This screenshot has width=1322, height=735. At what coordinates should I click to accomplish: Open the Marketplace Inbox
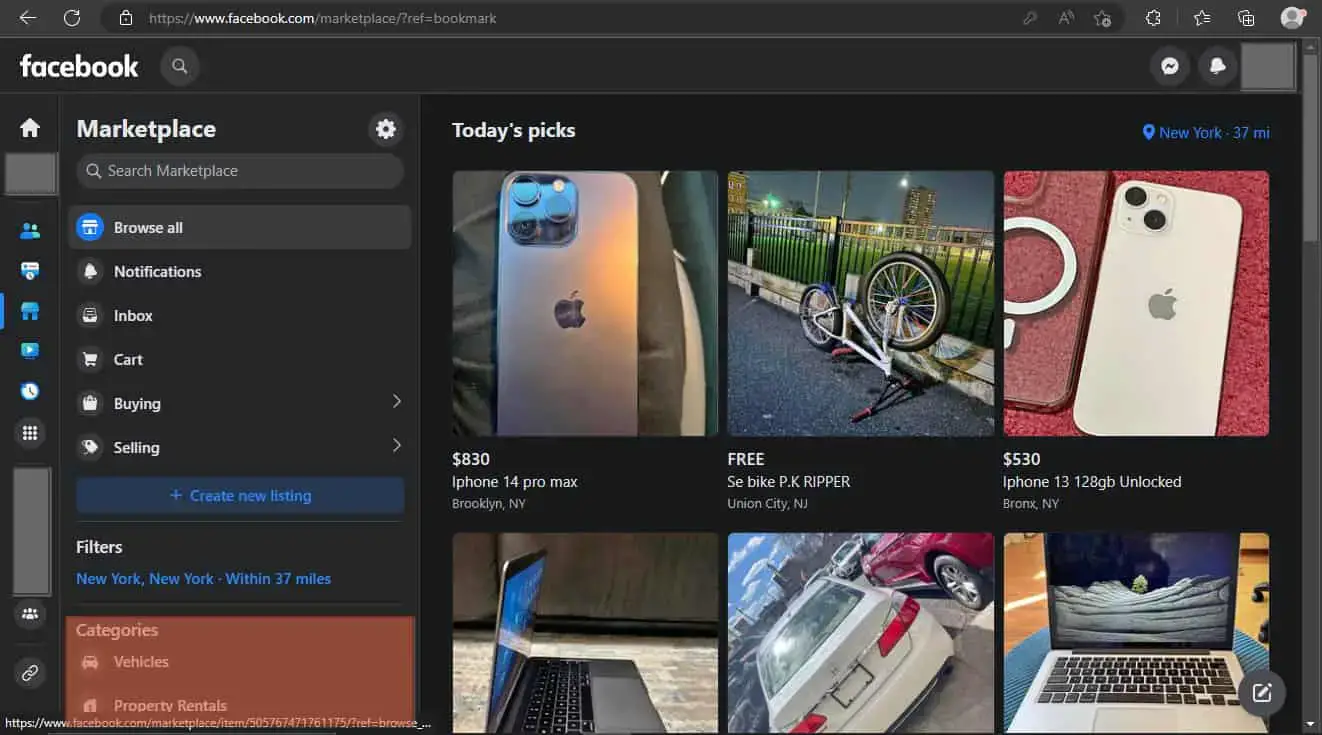(x=240, y=315)
